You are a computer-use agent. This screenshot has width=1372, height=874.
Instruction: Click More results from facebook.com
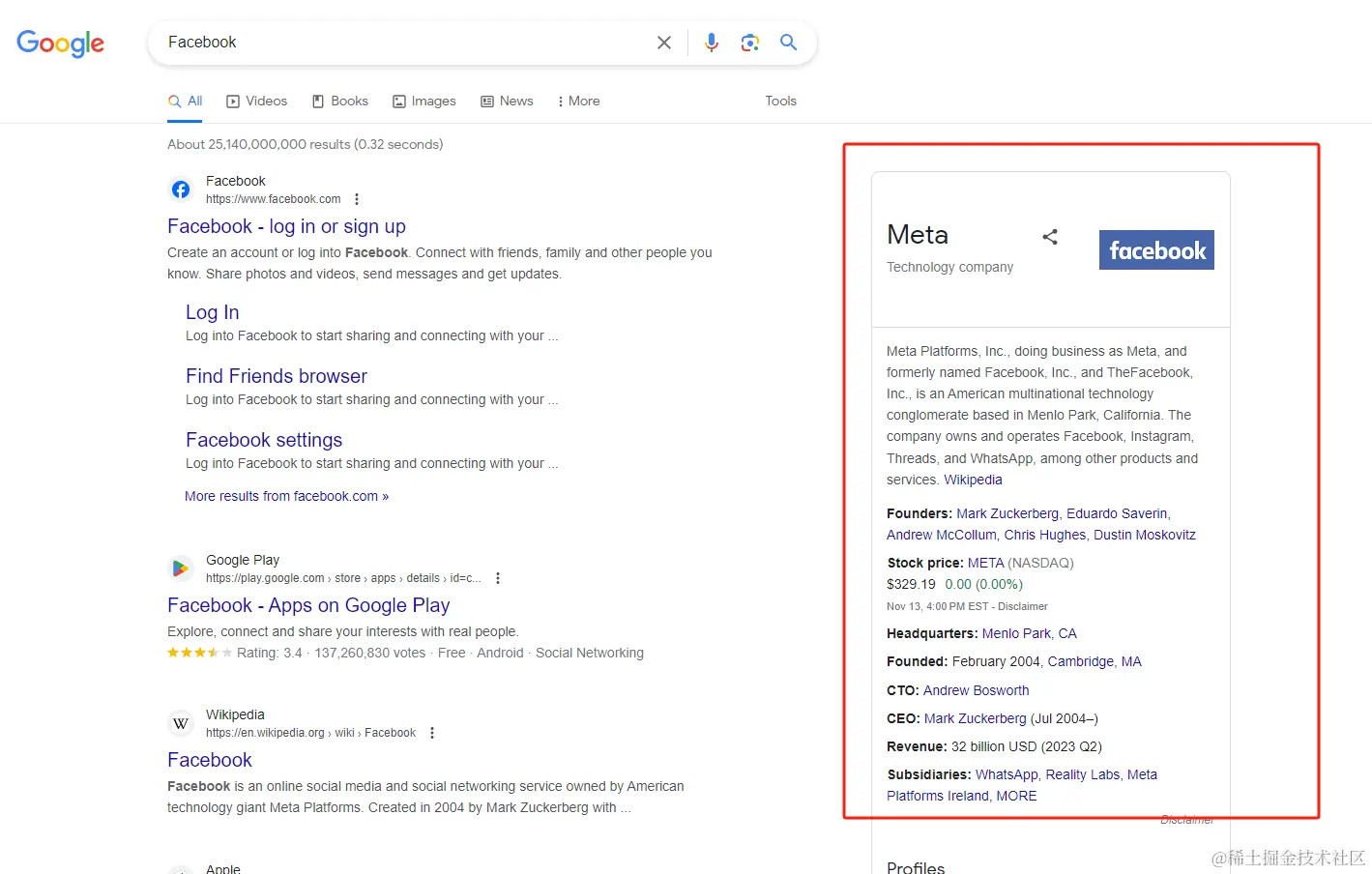point(286,496)
